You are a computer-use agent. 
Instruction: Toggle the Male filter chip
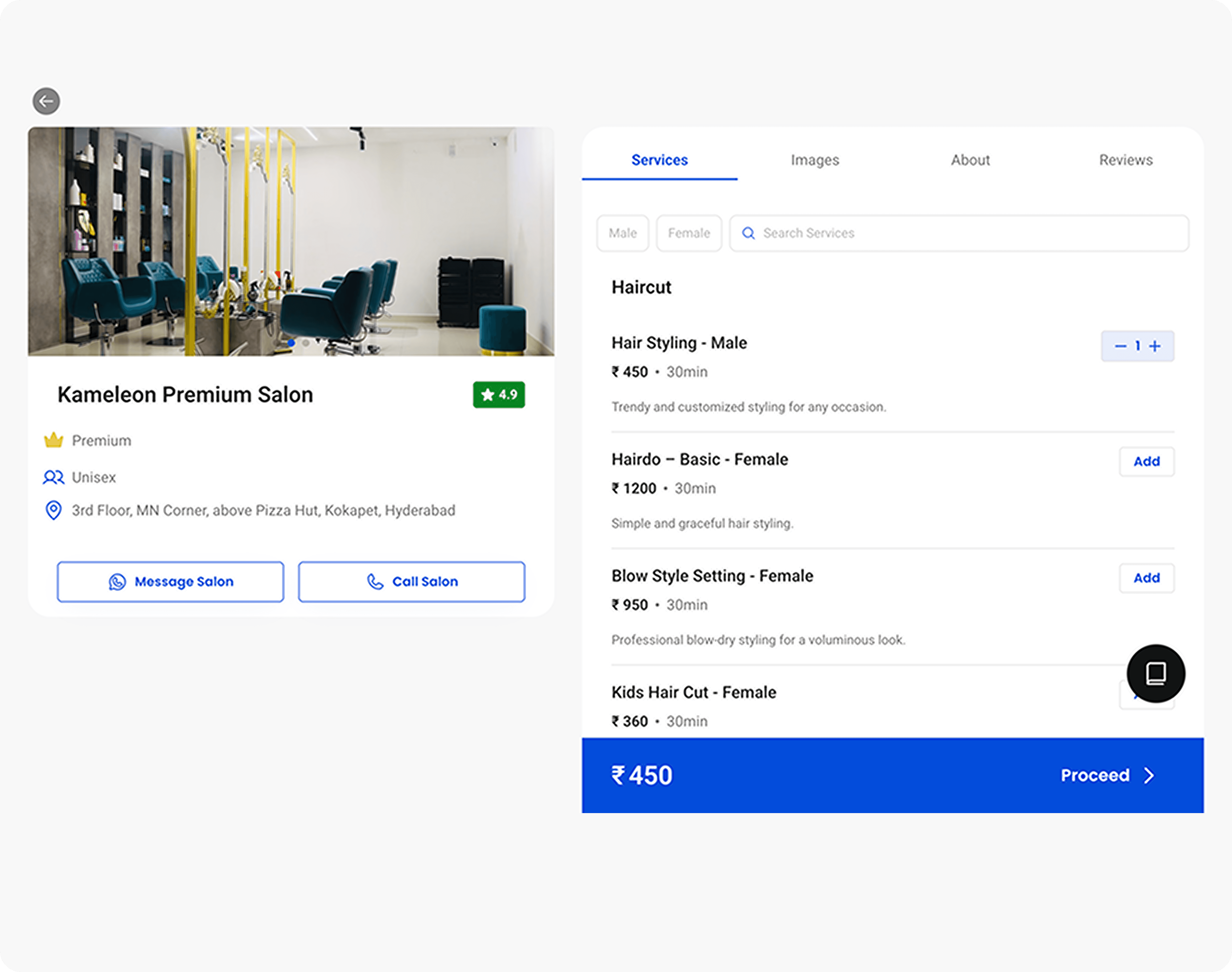tap(622, 233)
